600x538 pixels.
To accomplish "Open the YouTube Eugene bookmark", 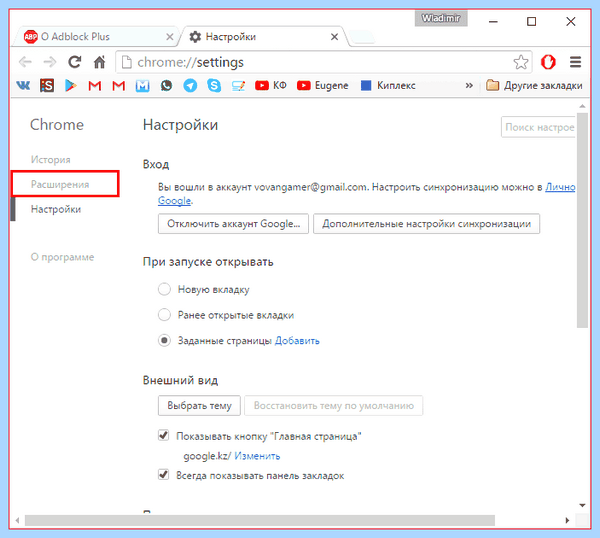I will pos(323,85).
